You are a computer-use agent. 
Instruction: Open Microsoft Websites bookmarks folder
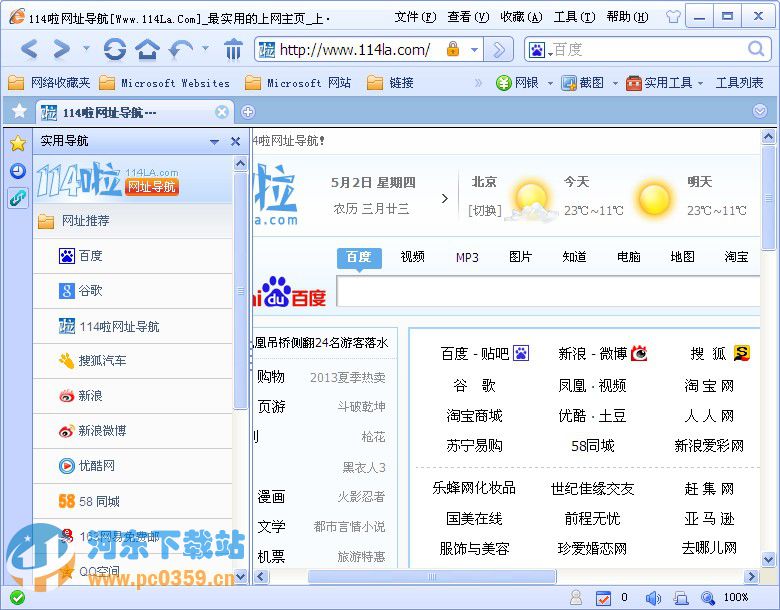pyautogui.click(x=165, y=83)
